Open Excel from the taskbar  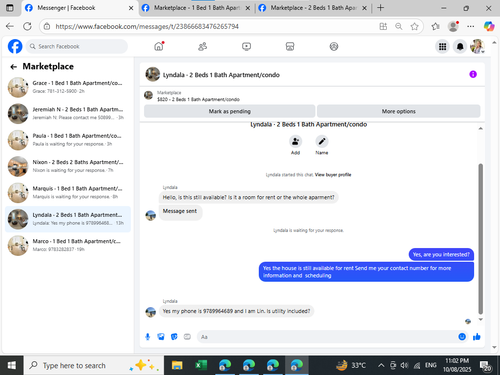click(x=201, y=365)
